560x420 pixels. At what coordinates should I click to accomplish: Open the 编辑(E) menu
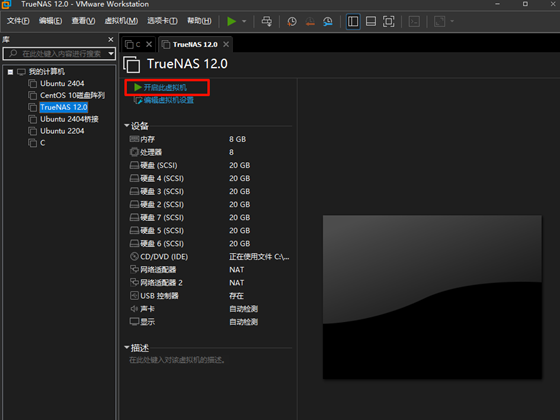tap(50, 21)
